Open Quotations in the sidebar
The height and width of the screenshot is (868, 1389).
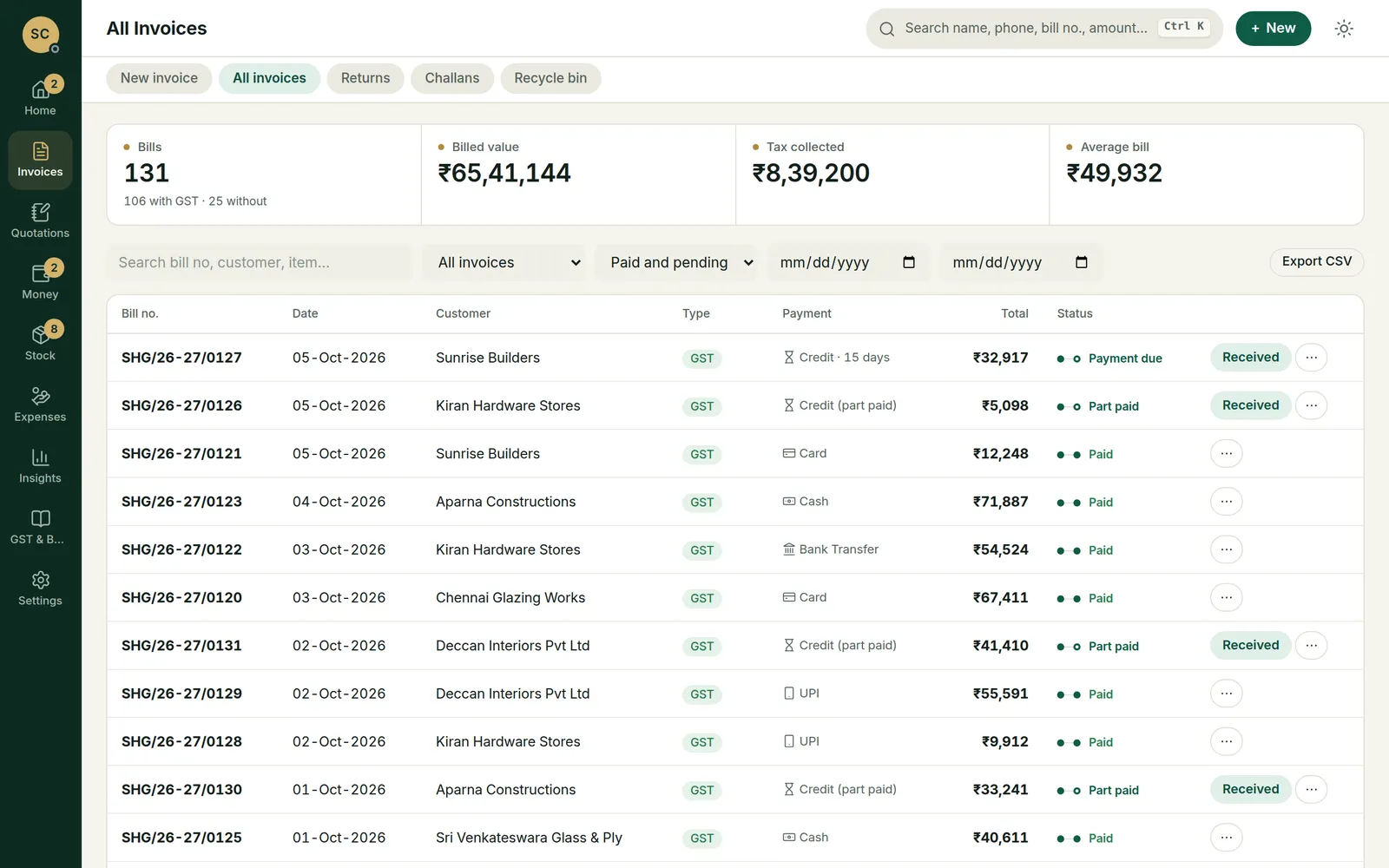click(40, 221)
